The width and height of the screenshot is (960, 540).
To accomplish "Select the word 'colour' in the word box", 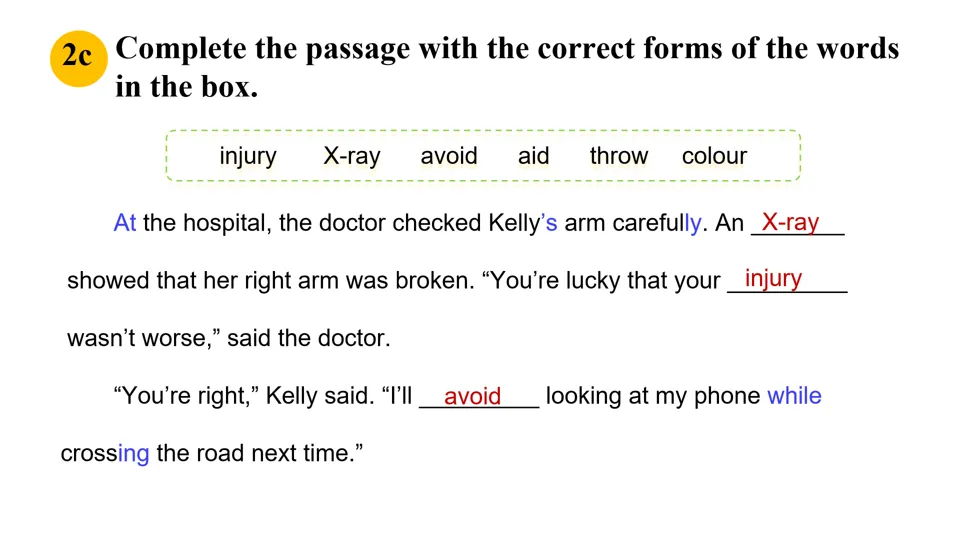I will pyautogui.click(x=714, y=156).
